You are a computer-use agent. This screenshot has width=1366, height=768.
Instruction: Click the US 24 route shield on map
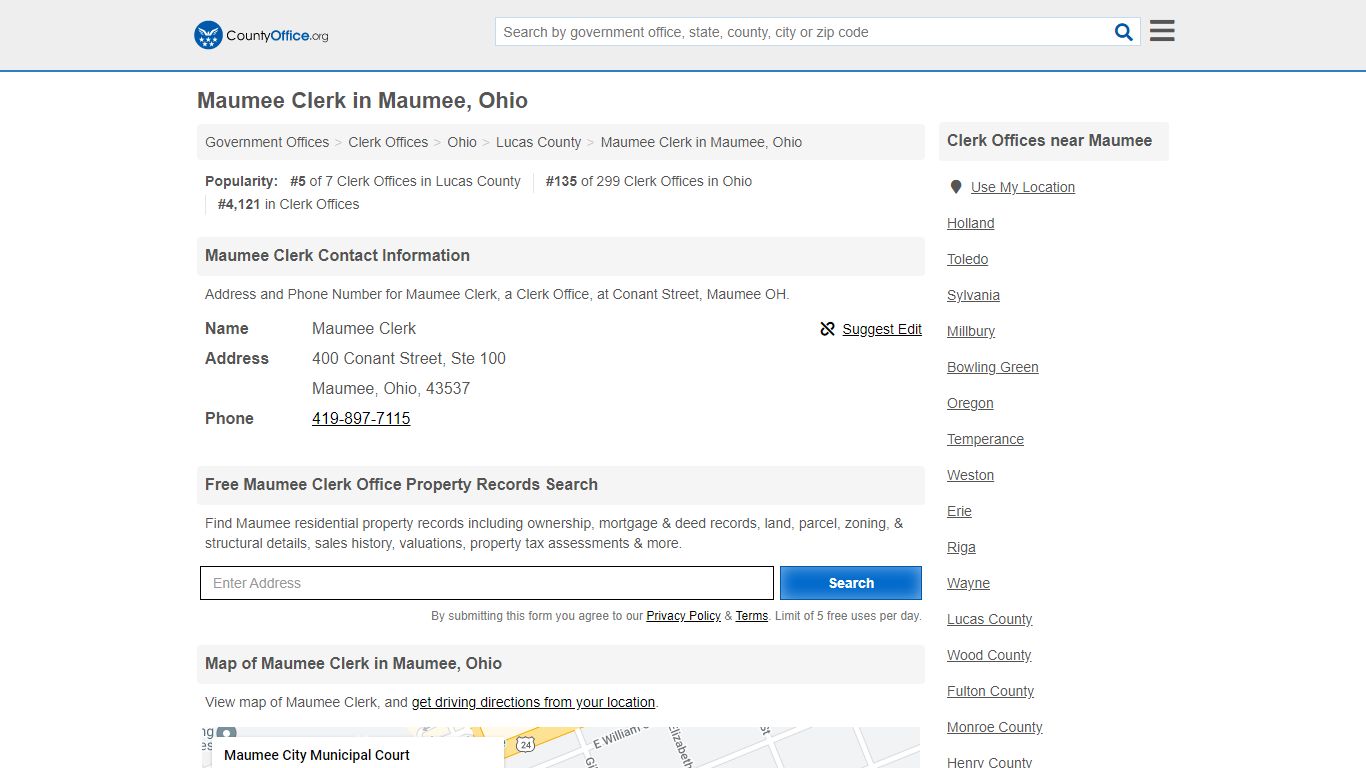[525, 744]
